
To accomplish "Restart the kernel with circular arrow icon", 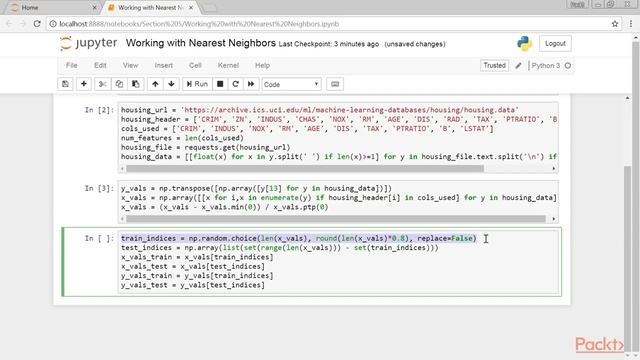I will (236, 84).
